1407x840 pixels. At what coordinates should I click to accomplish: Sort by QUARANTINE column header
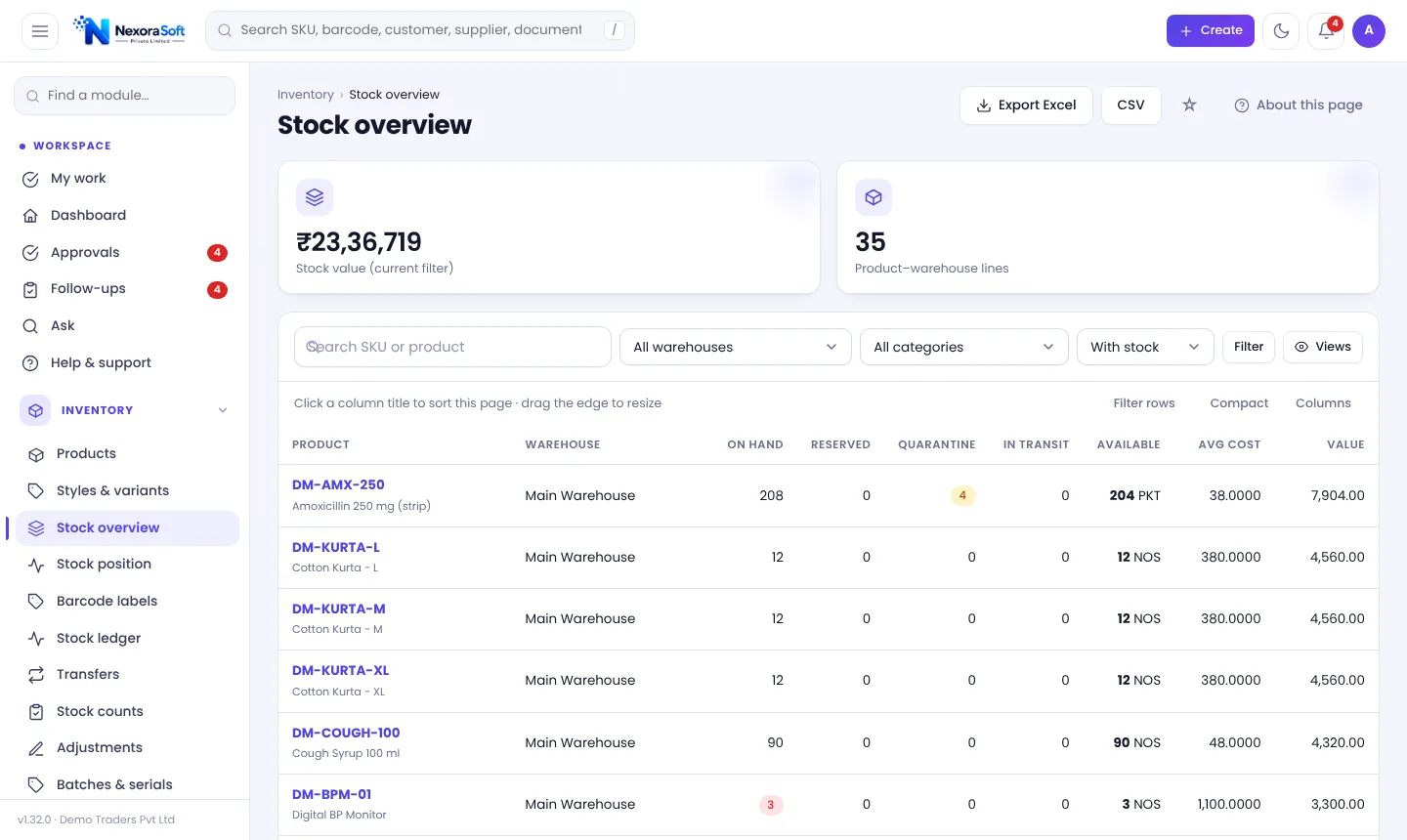point(937,444)
